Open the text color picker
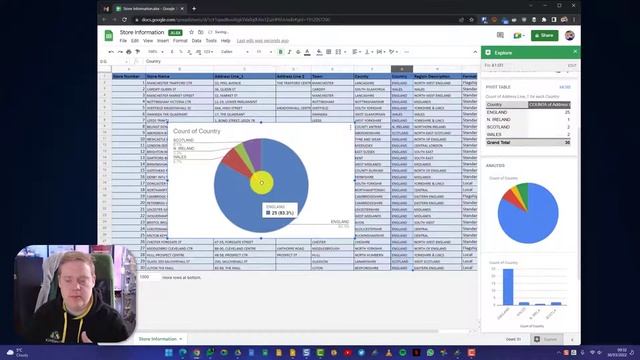The width and height of the screenshot is (640, 360). point(307,52)
